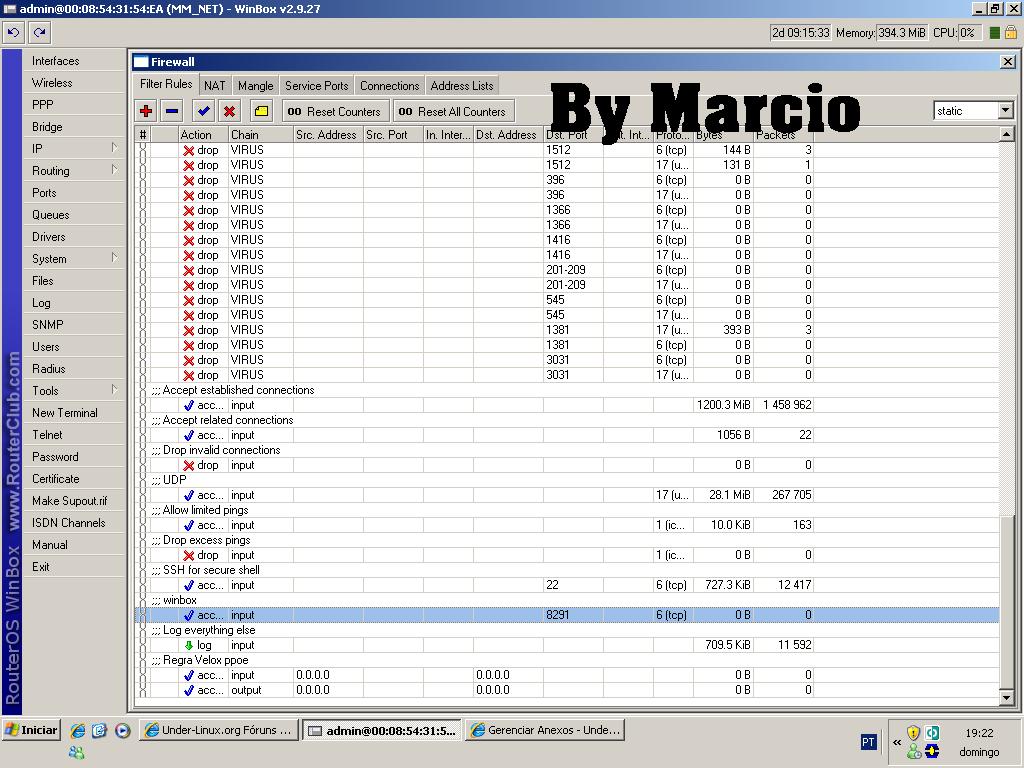Remove selected rule with blue minus icon
The image size is (1024, 768).
pyautogui.click(x=172, y=111)
